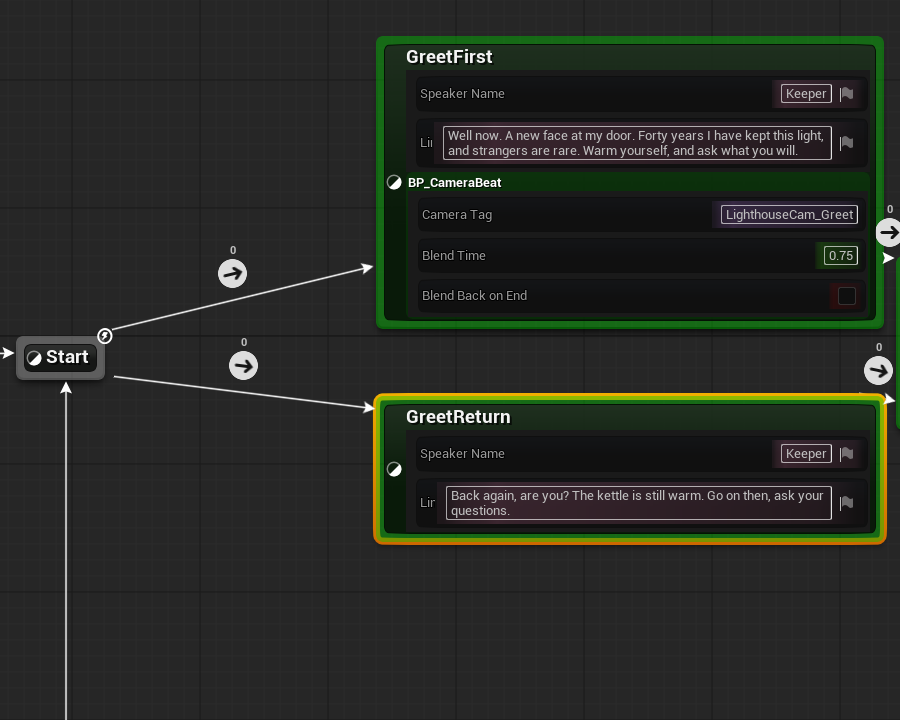Select the BP_CameraBeat sub-node header
The image size is (900, 720).
point(637,183)
